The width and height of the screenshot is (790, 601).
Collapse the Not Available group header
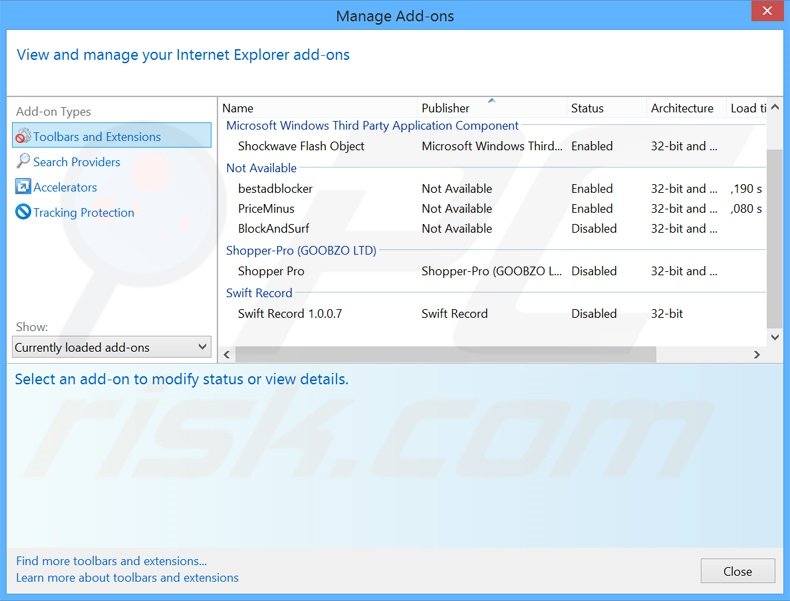coord(261,168)
